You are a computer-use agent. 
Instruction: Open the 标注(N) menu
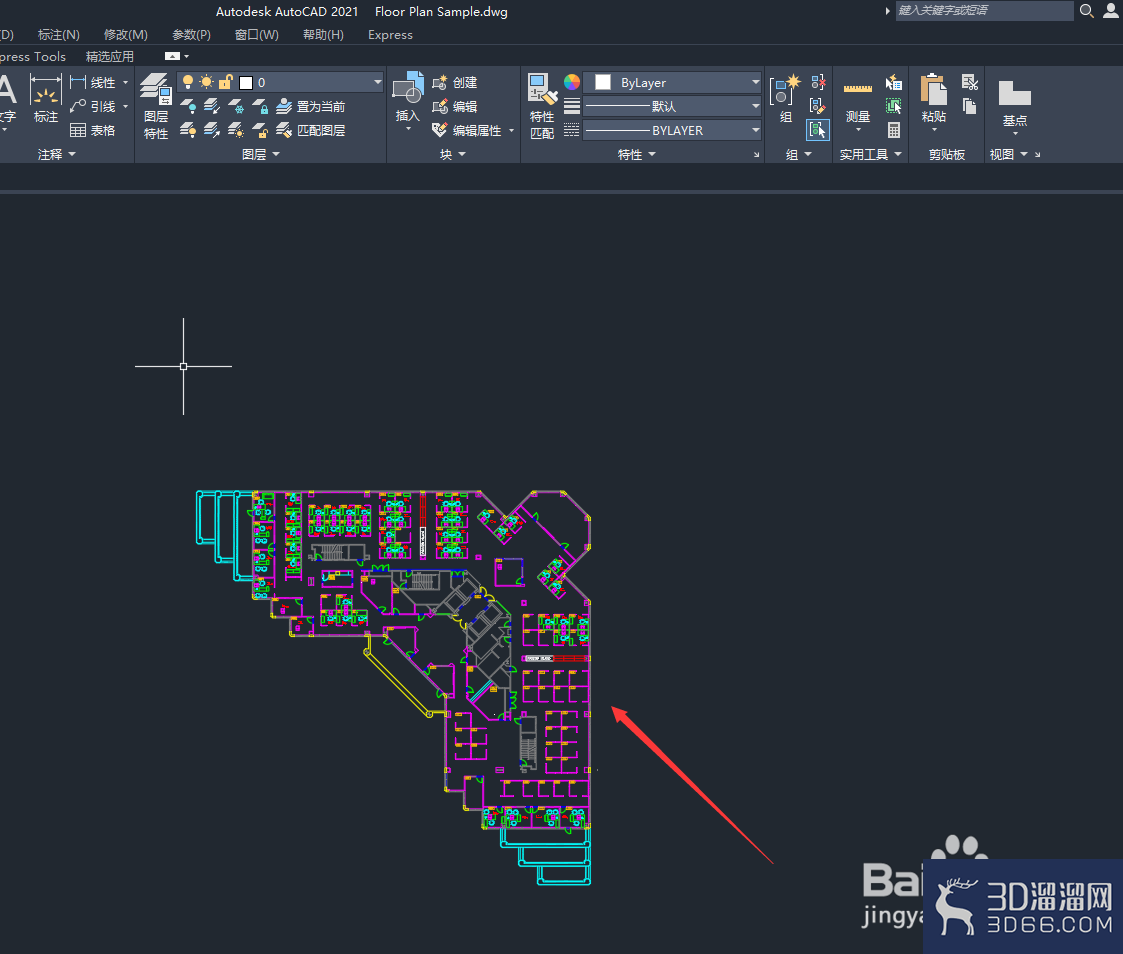[59, 34]
